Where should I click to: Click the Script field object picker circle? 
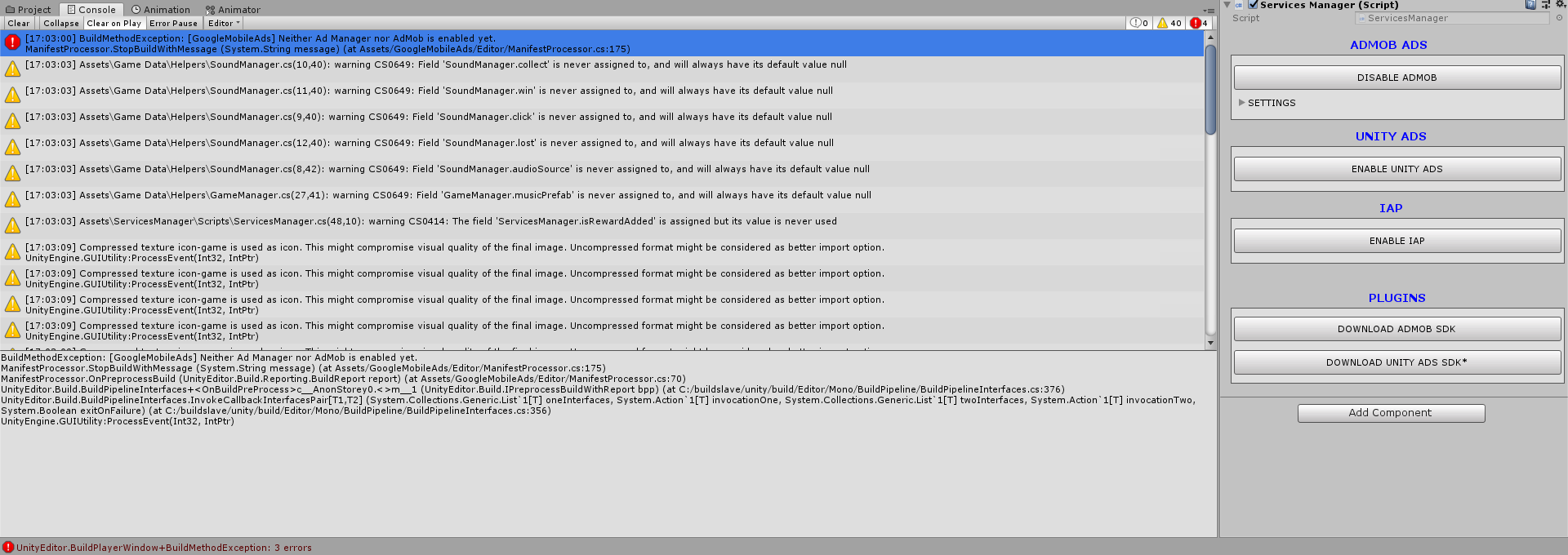(1559, 18)
